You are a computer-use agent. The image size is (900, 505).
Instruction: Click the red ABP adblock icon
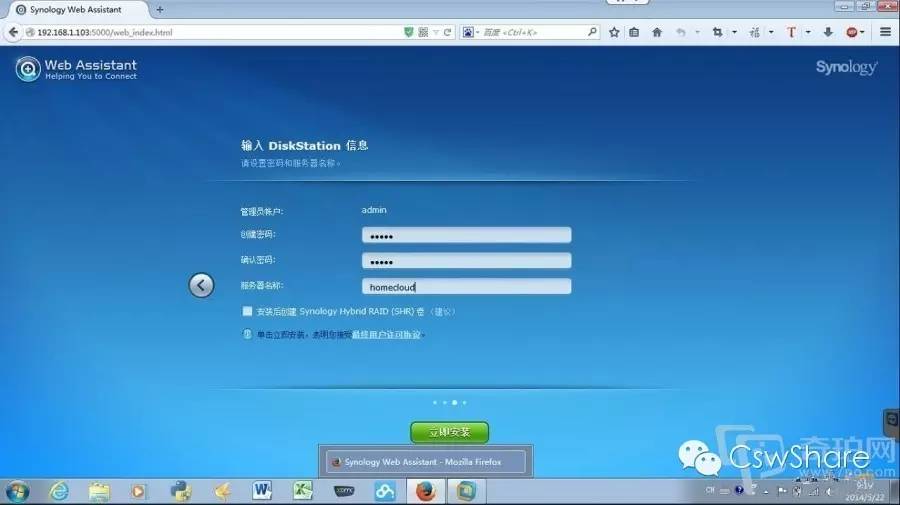click(x=852, y=32)
